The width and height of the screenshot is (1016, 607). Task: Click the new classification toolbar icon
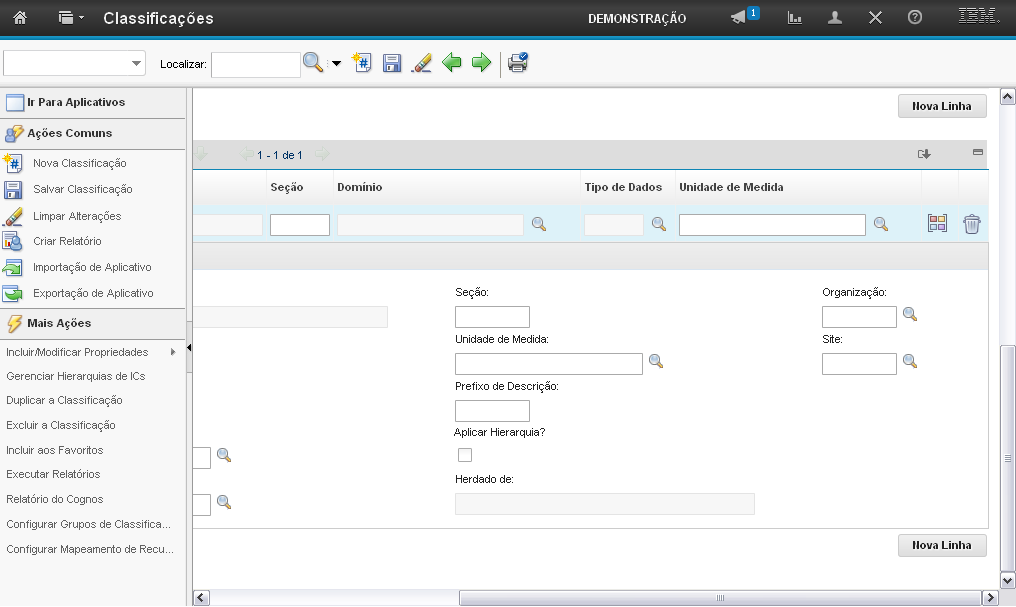pos(362,63)
